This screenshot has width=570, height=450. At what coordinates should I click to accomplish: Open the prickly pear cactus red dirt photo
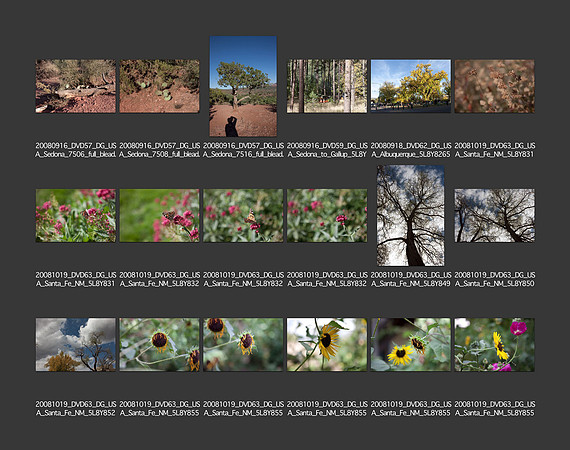coord(160,86)
